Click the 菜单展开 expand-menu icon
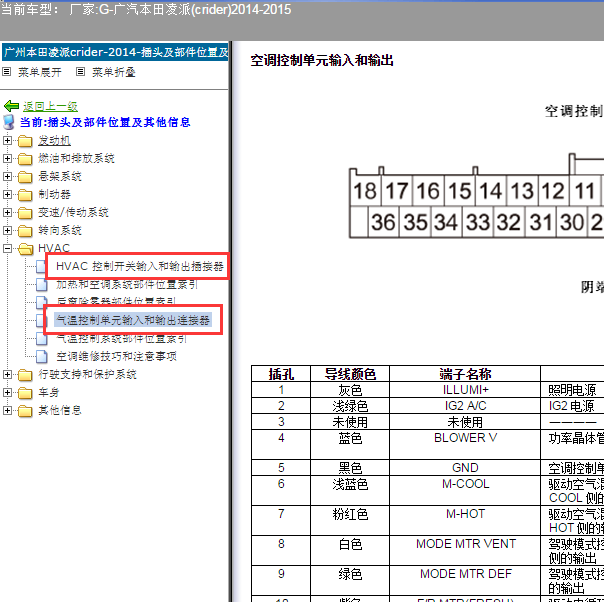The height and width of the screenshot is (602, 604). (x=7, y=72)
